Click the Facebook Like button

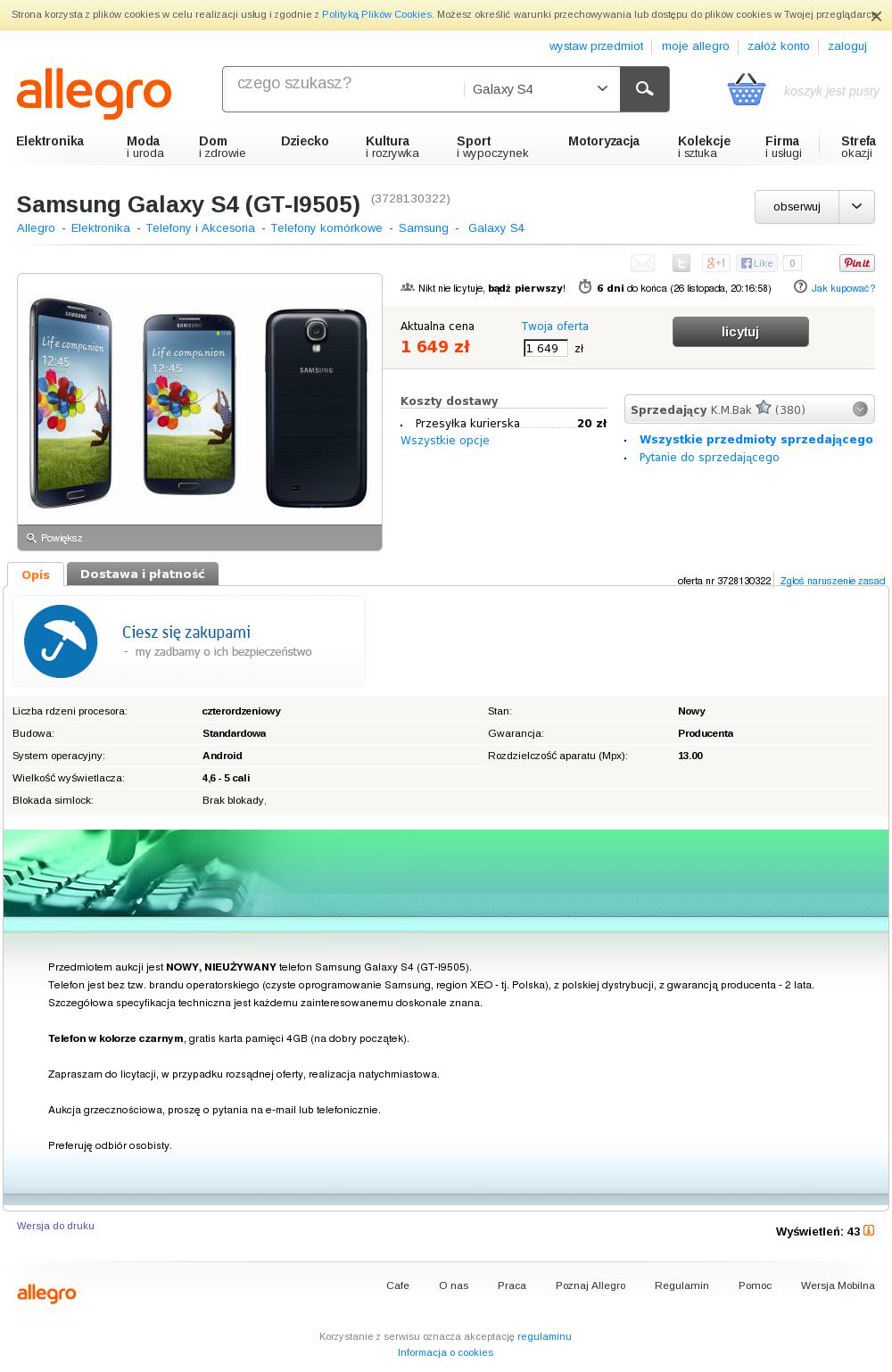coord(756,263)
